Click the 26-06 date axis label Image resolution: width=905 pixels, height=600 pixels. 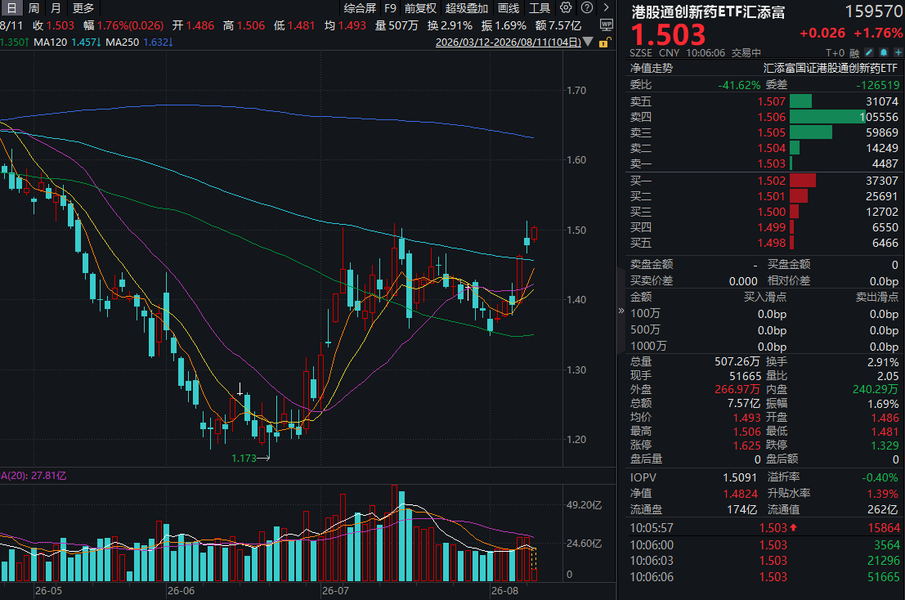[181, 591]
